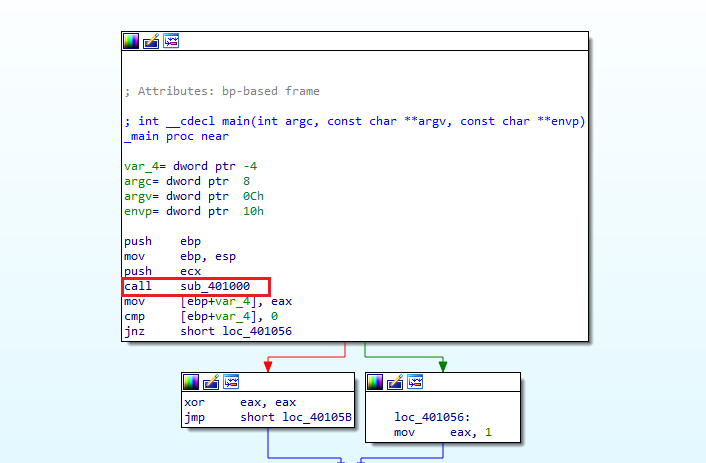Click the main function prototype comment
The height and width of the screenshot is (463, 706).
coord(355,121)
